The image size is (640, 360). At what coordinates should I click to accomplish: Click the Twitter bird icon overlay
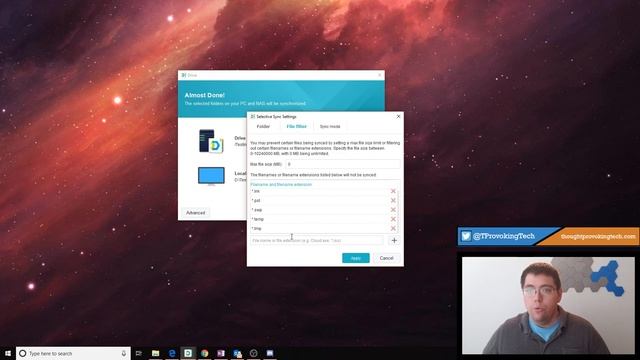pyautogui.click(x=466, y=236)
